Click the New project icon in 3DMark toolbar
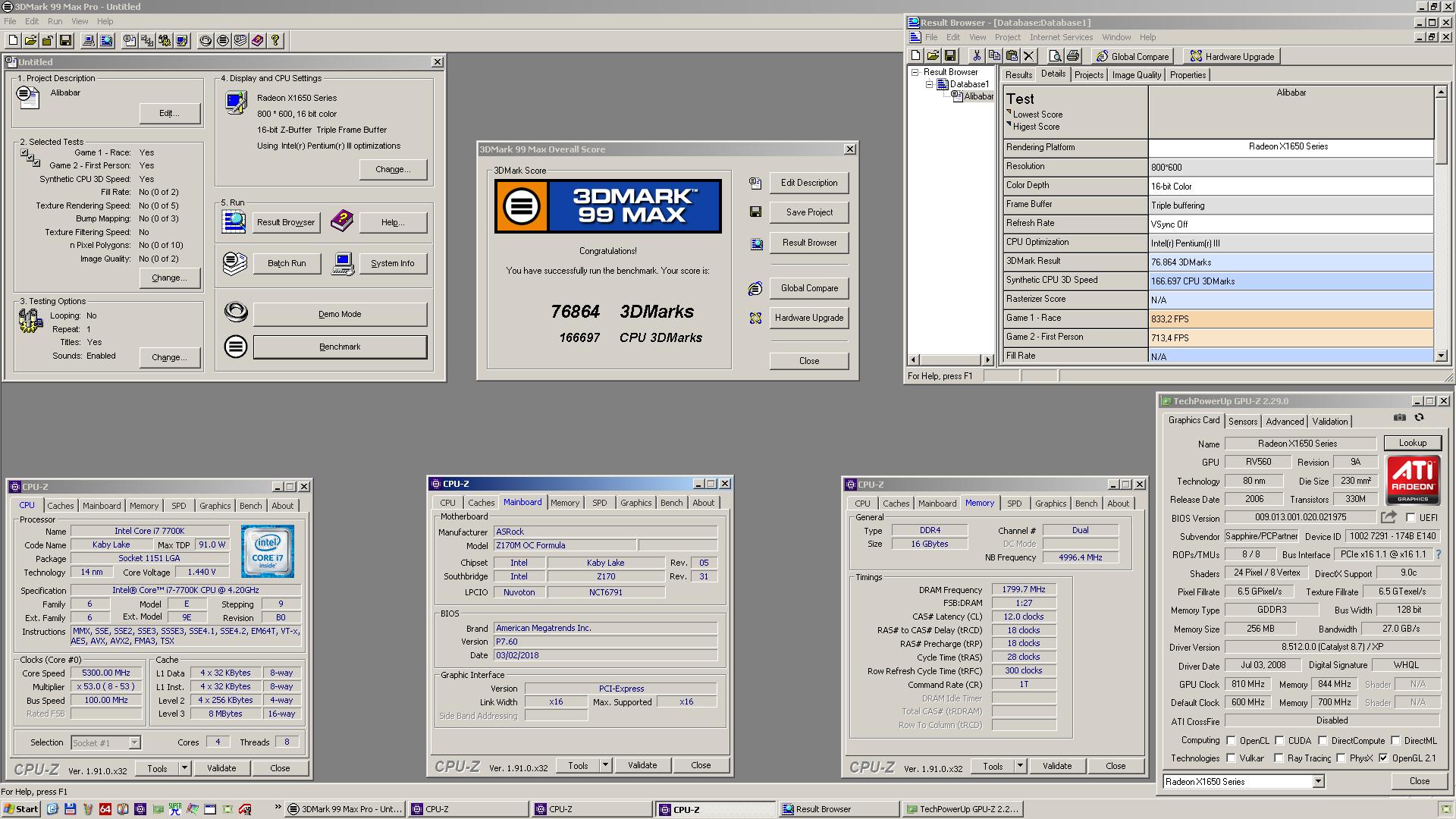 coord(13,40)
